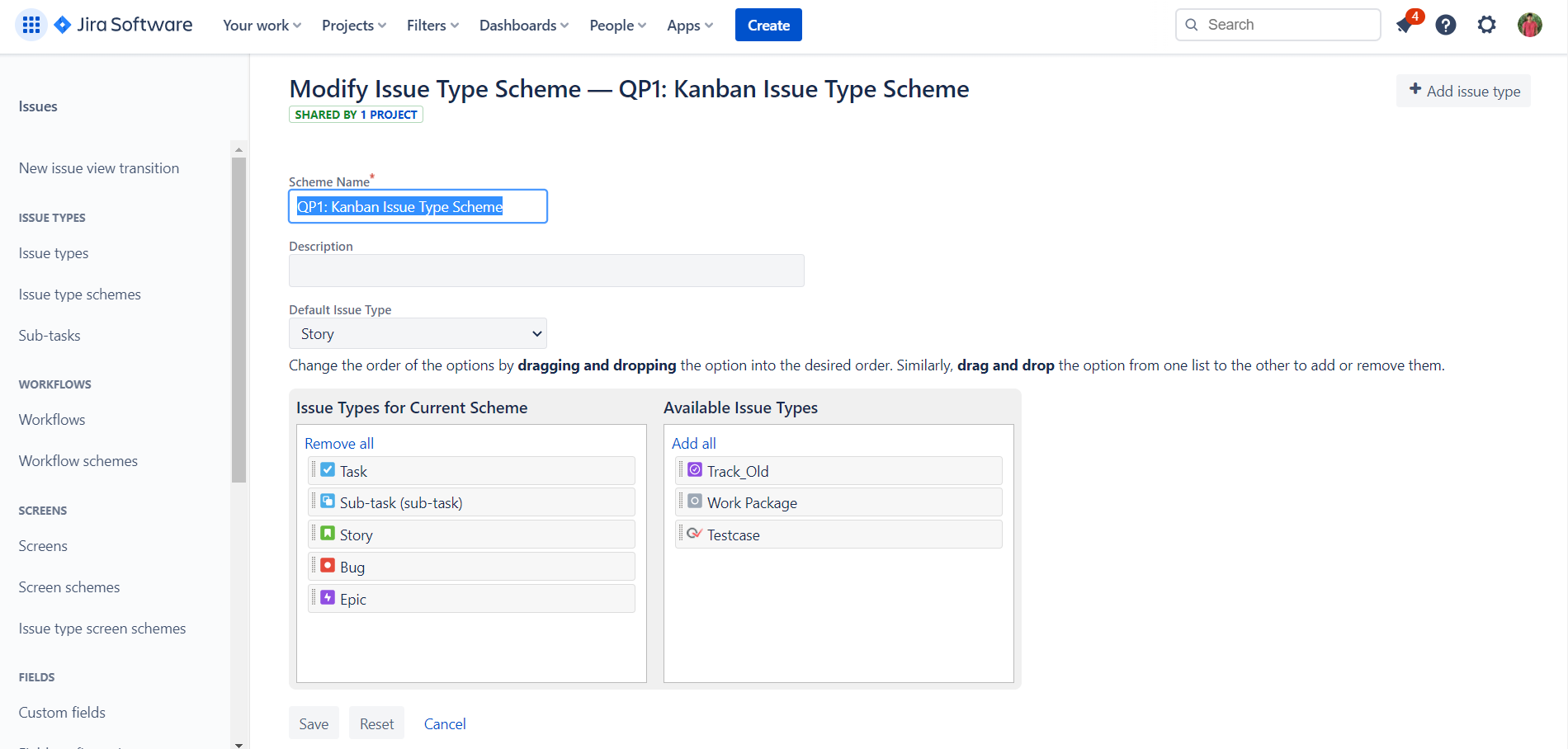
Task: Open Custom fields in sidebar
Action: [x=62, y=713]
